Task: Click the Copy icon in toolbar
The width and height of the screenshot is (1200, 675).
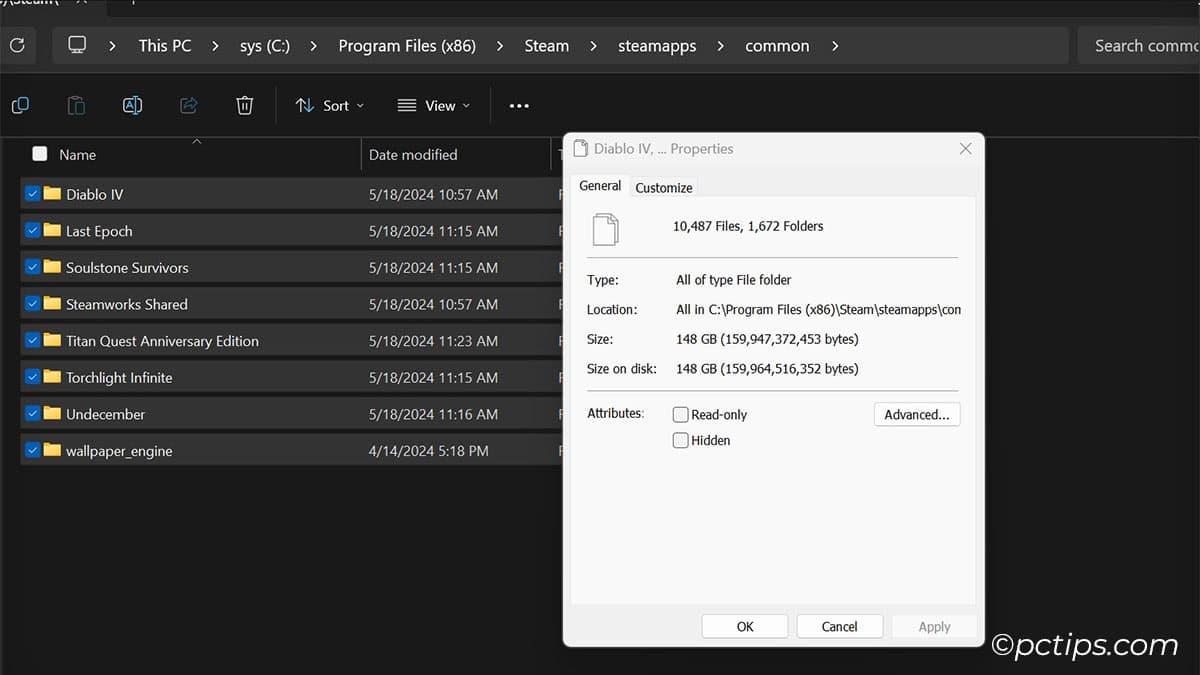Action: point(20,105)
